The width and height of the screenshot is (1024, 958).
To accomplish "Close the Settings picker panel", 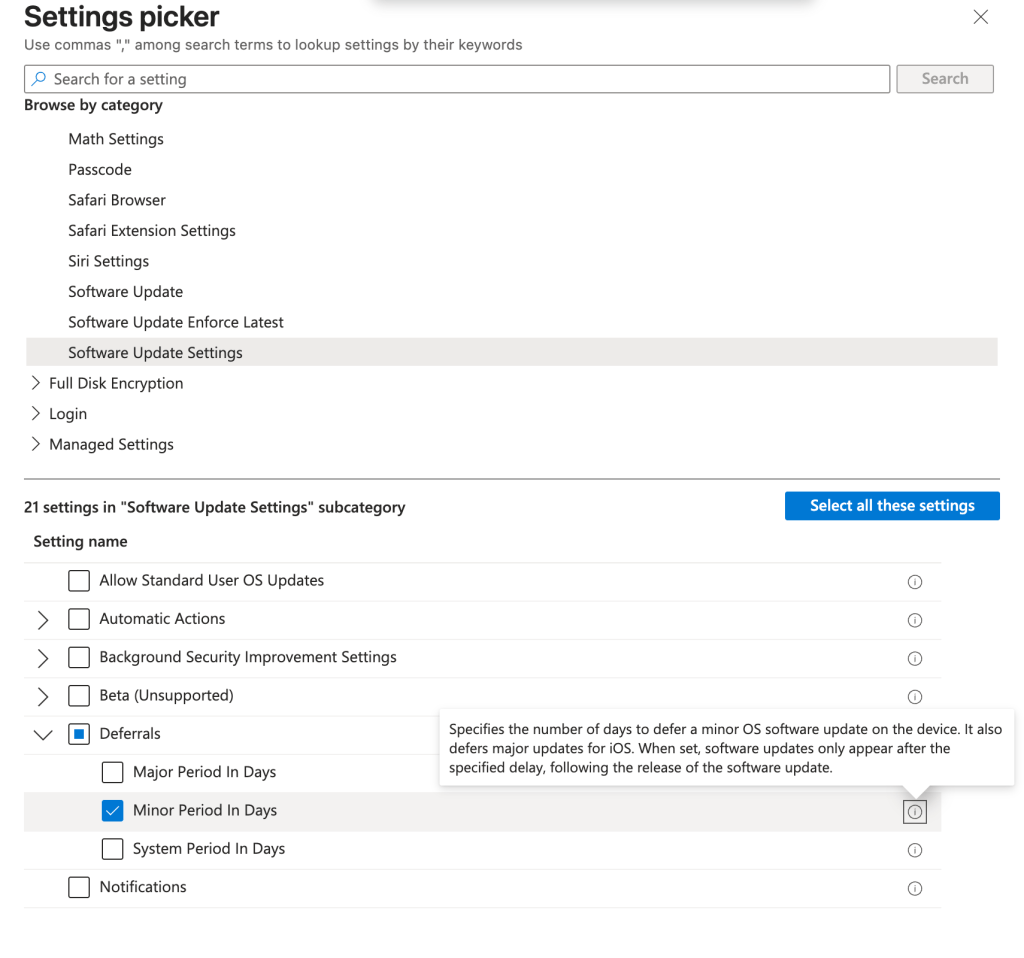I will click(980, 17).
